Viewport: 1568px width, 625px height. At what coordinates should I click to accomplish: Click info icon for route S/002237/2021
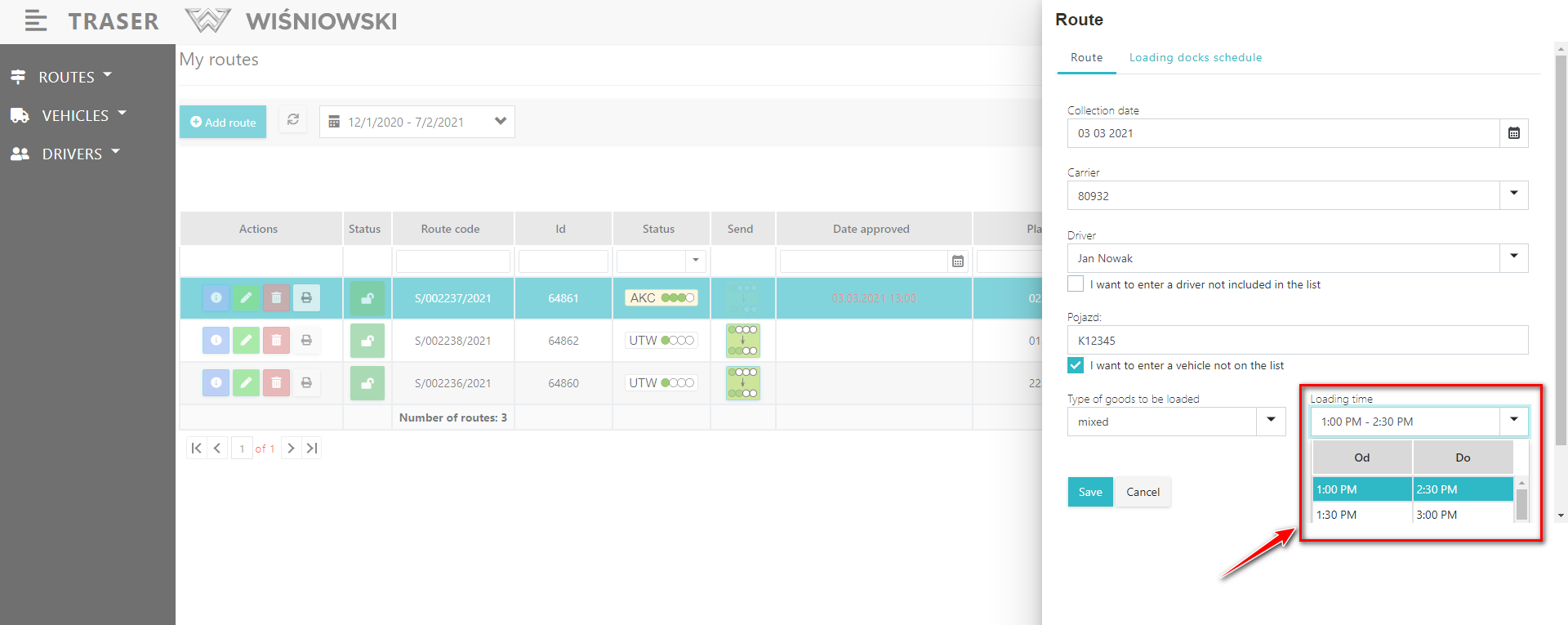pyautogui.click(x=216, y=298)
